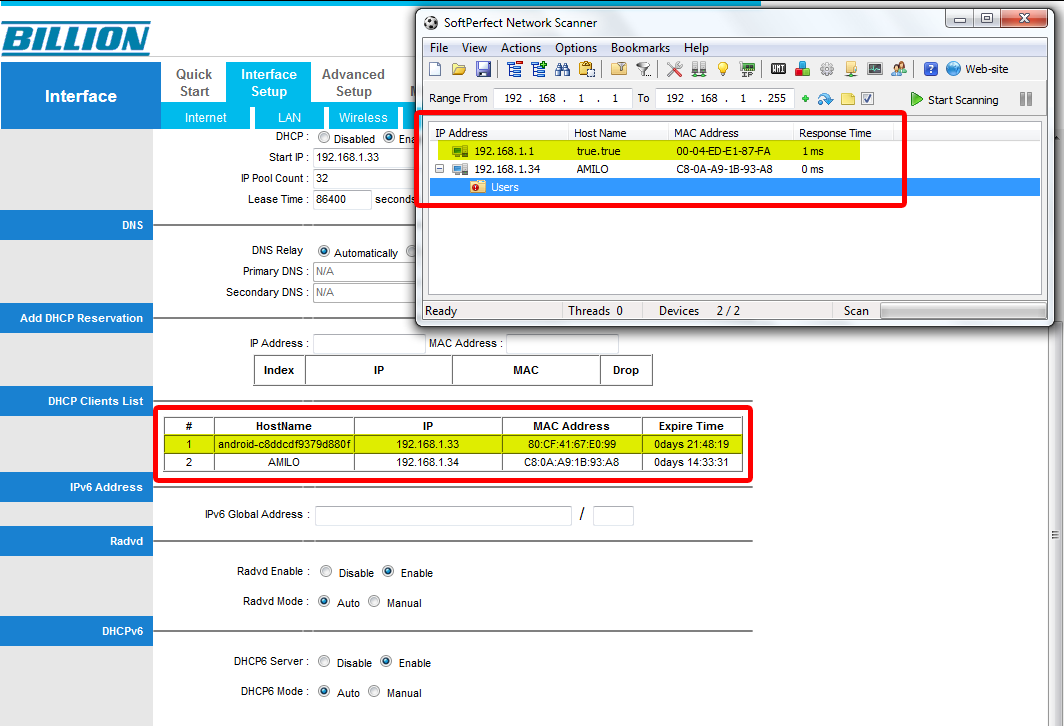Click the pause scanning icon
1064x726 pixels.
pyautogui.click(x=1026, y=99)
